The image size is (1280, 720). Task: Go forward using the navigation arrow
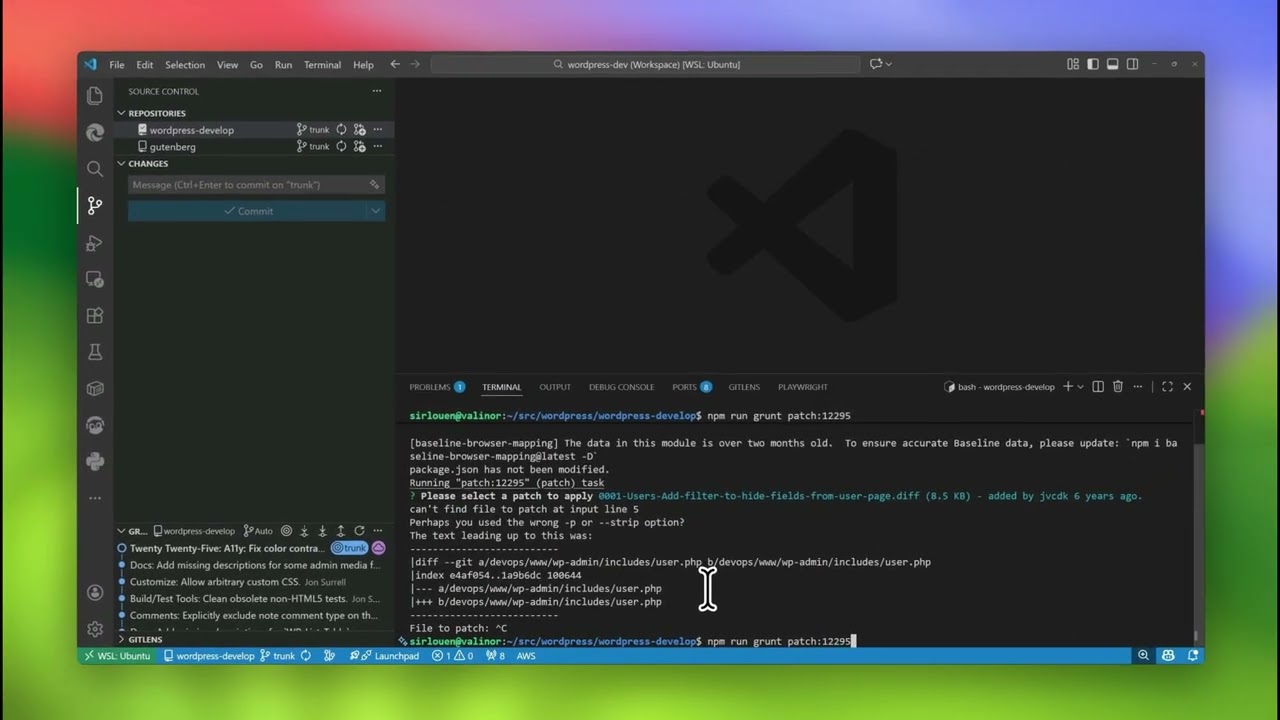pyautogui.click(x=415, y=64)
